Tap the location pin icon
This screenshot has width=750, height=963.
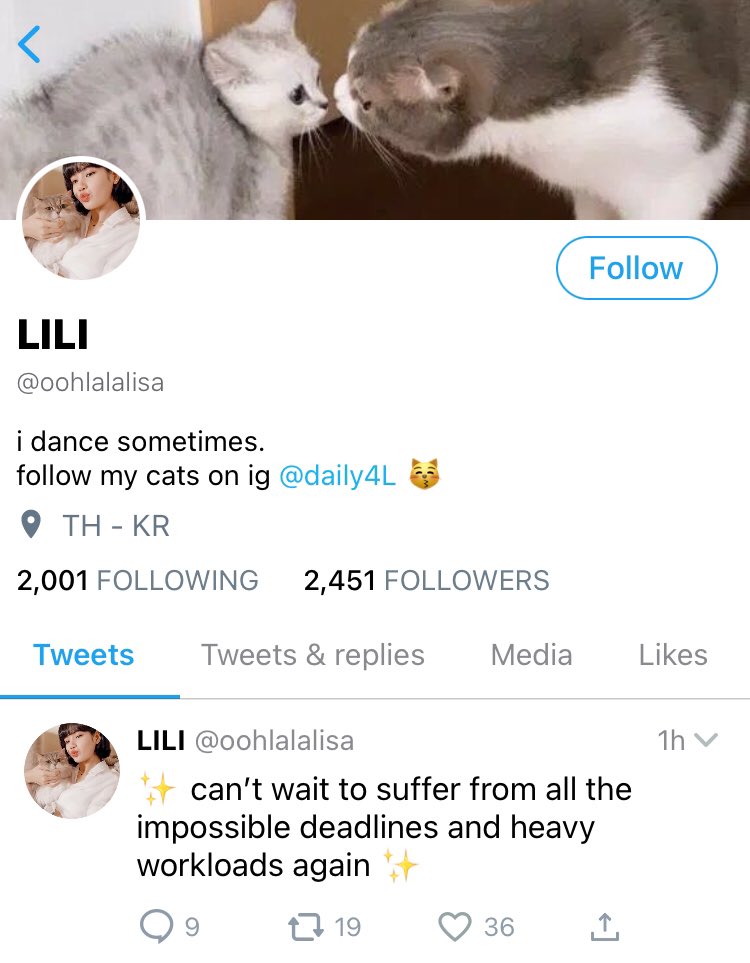pos(31,525)
